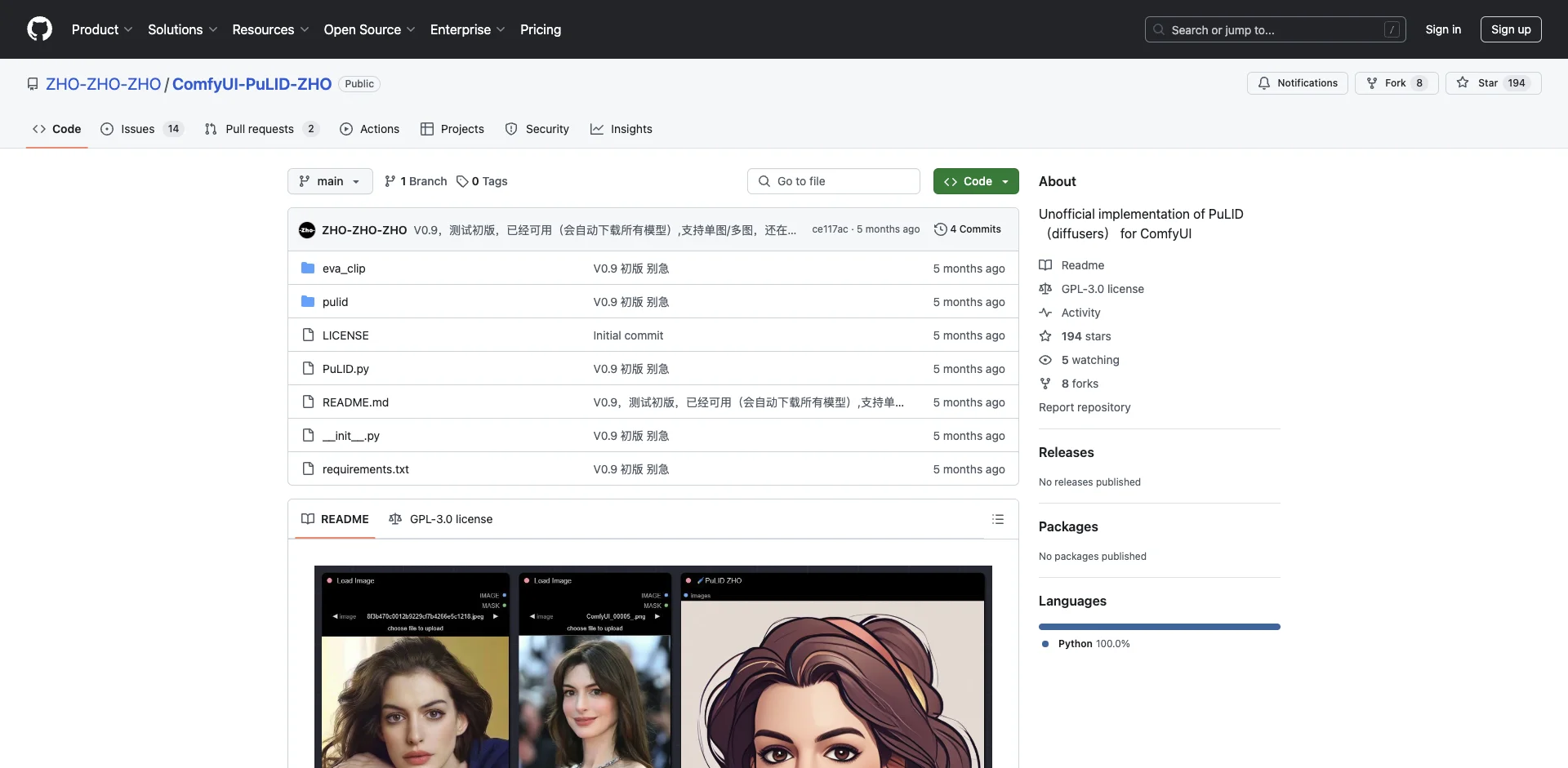Open the Pull requests tab
1568x768 pixels.
(261, 129)
